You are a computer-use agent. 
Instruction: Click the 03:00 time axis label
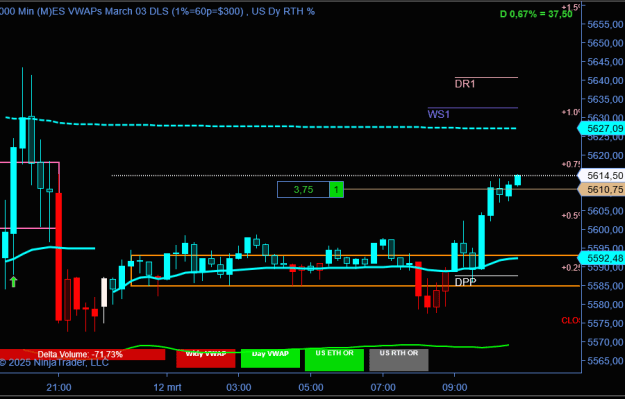point(239,387)
